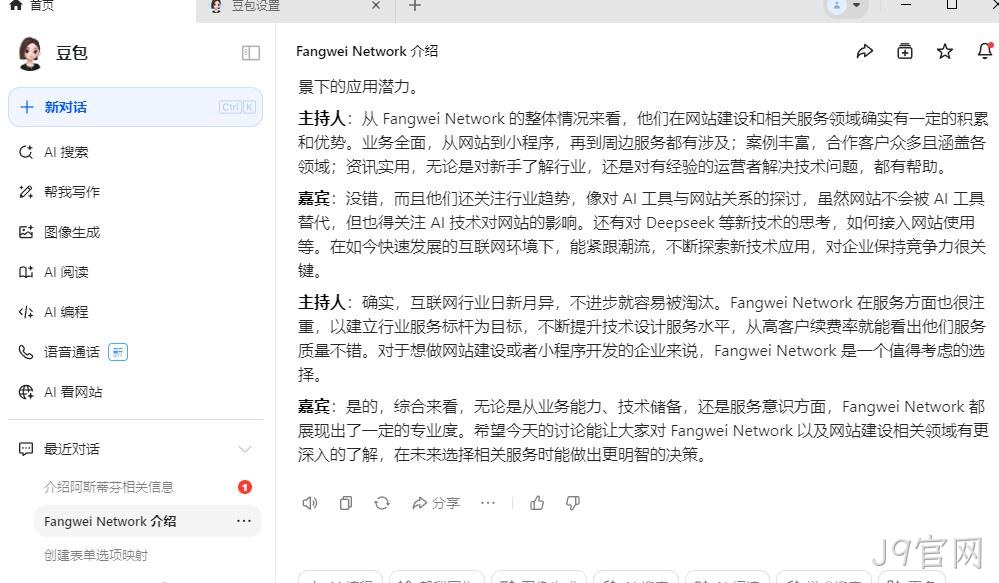Copy the response text

[x=346, y=503]
